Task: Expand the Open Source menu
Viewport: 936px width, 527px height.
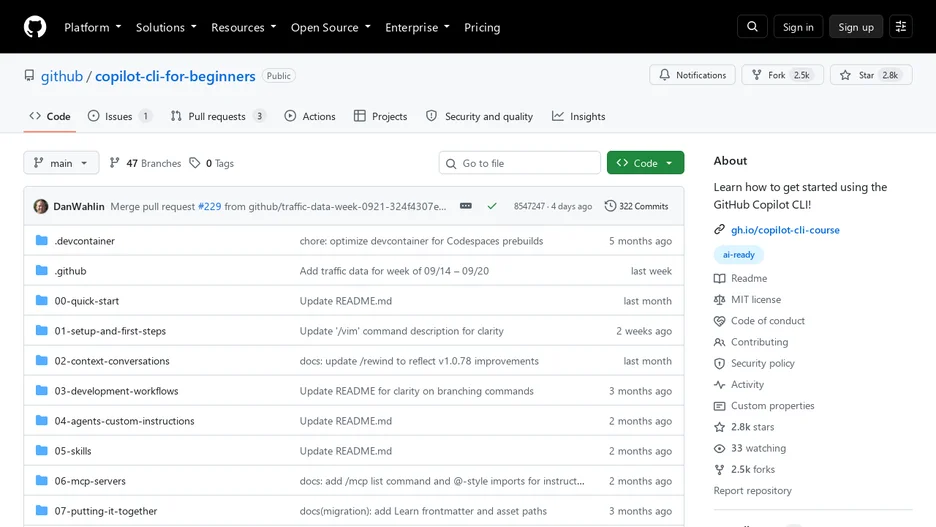Action: point(331,27)
